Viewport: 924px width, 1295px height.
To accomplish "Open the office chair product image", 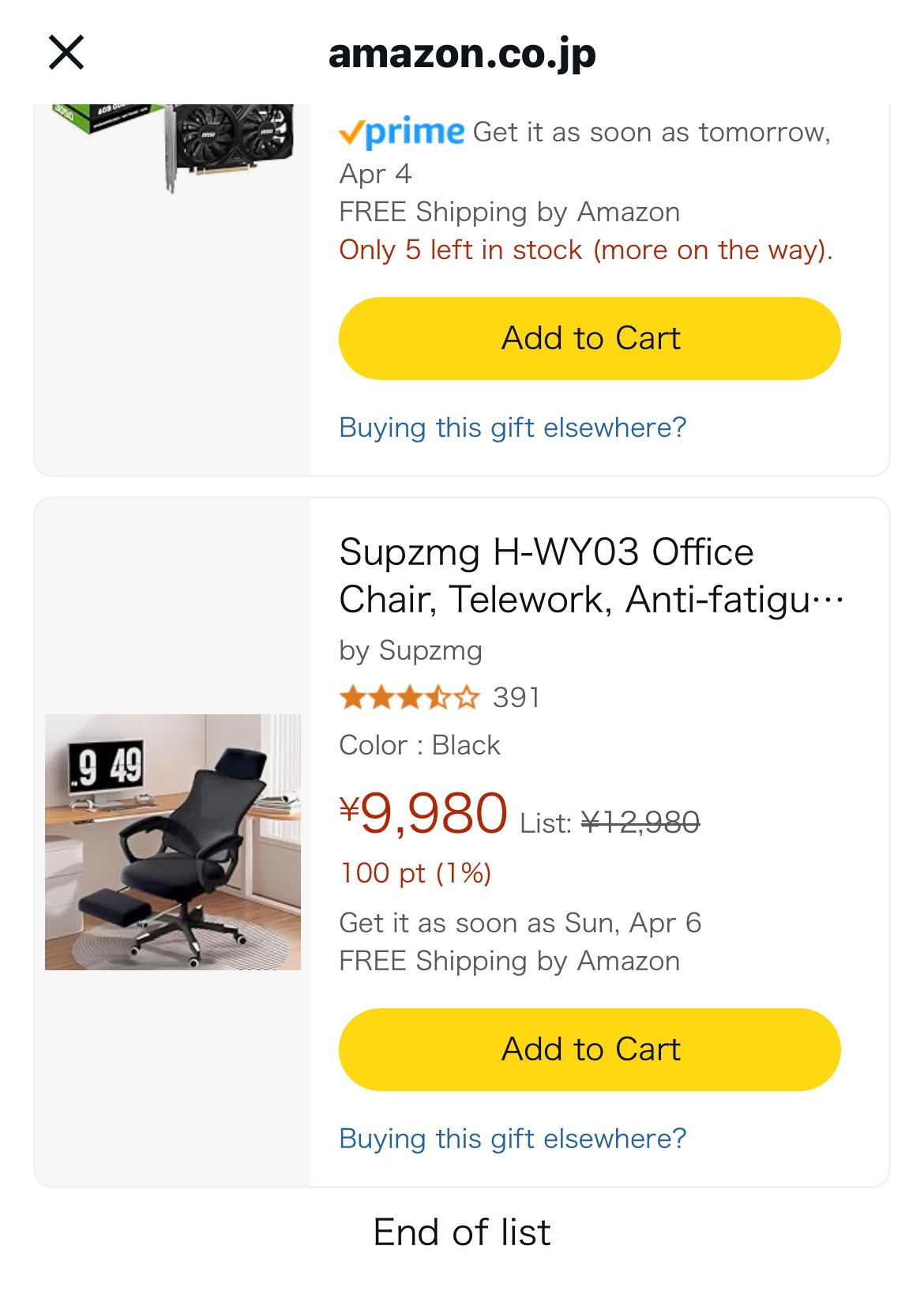I will point(173,841).
